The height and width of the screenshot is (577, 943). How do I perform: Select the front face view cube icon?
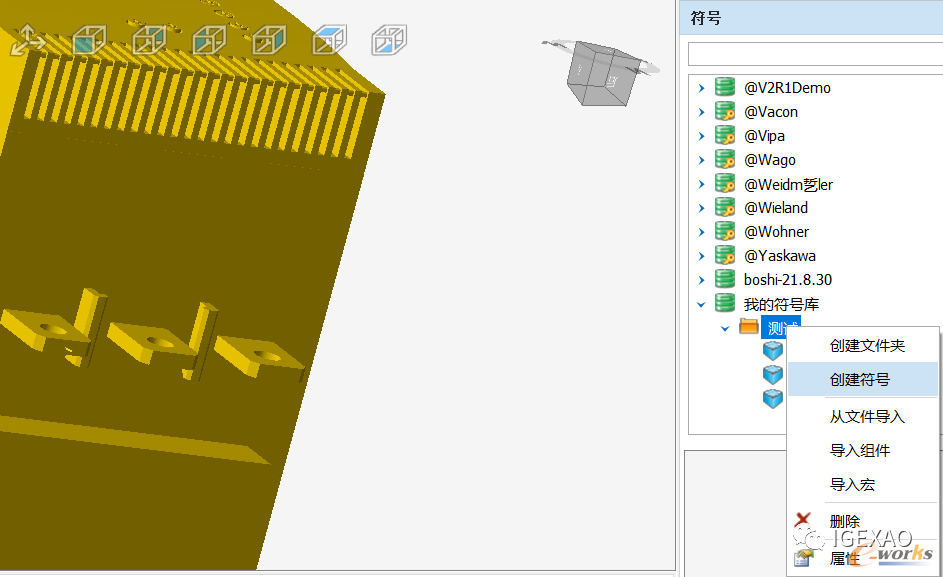click(x=89, y=40)
